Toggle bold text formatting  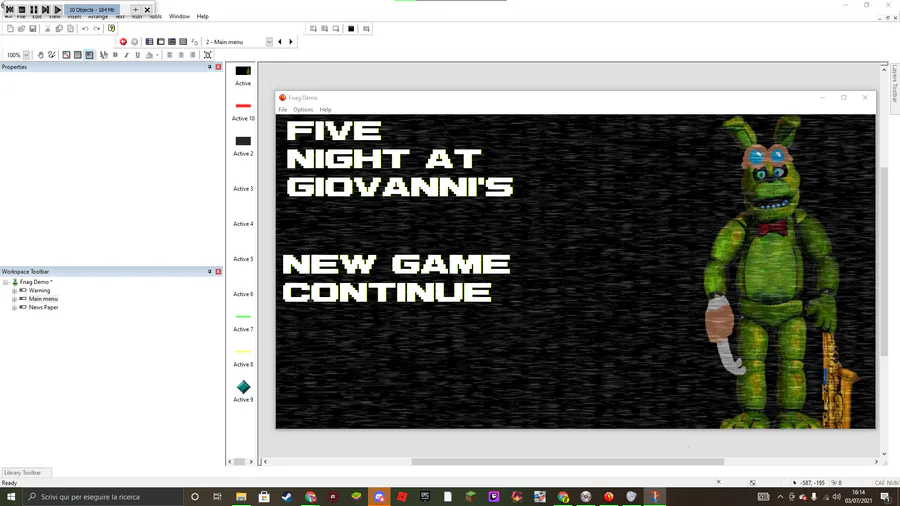[x=115, y=55]
